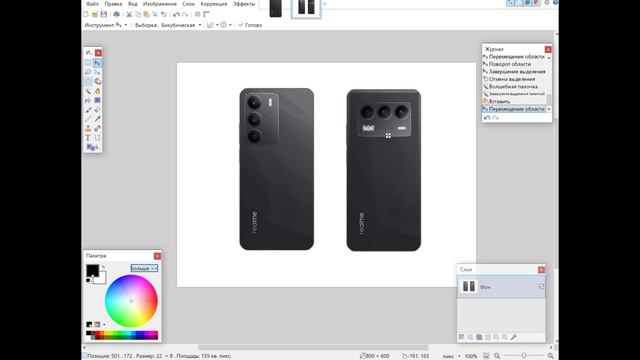Toggle Colors window via top-right icon

click(536, 3)
